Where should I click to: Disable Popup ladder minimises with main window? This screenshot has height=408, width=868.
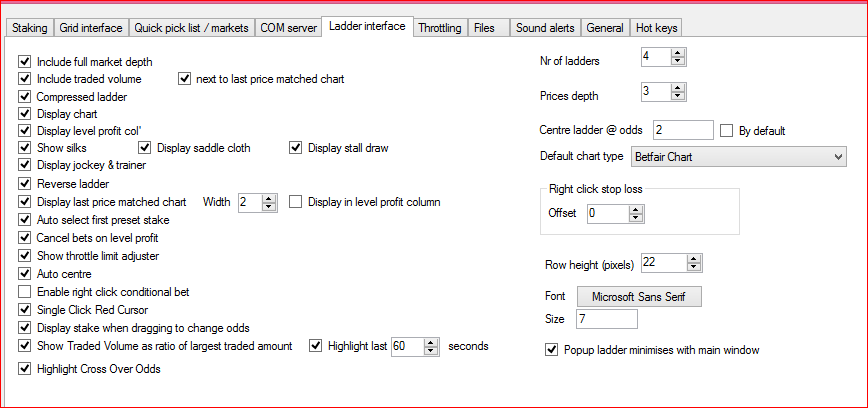[x=551, y=350]
